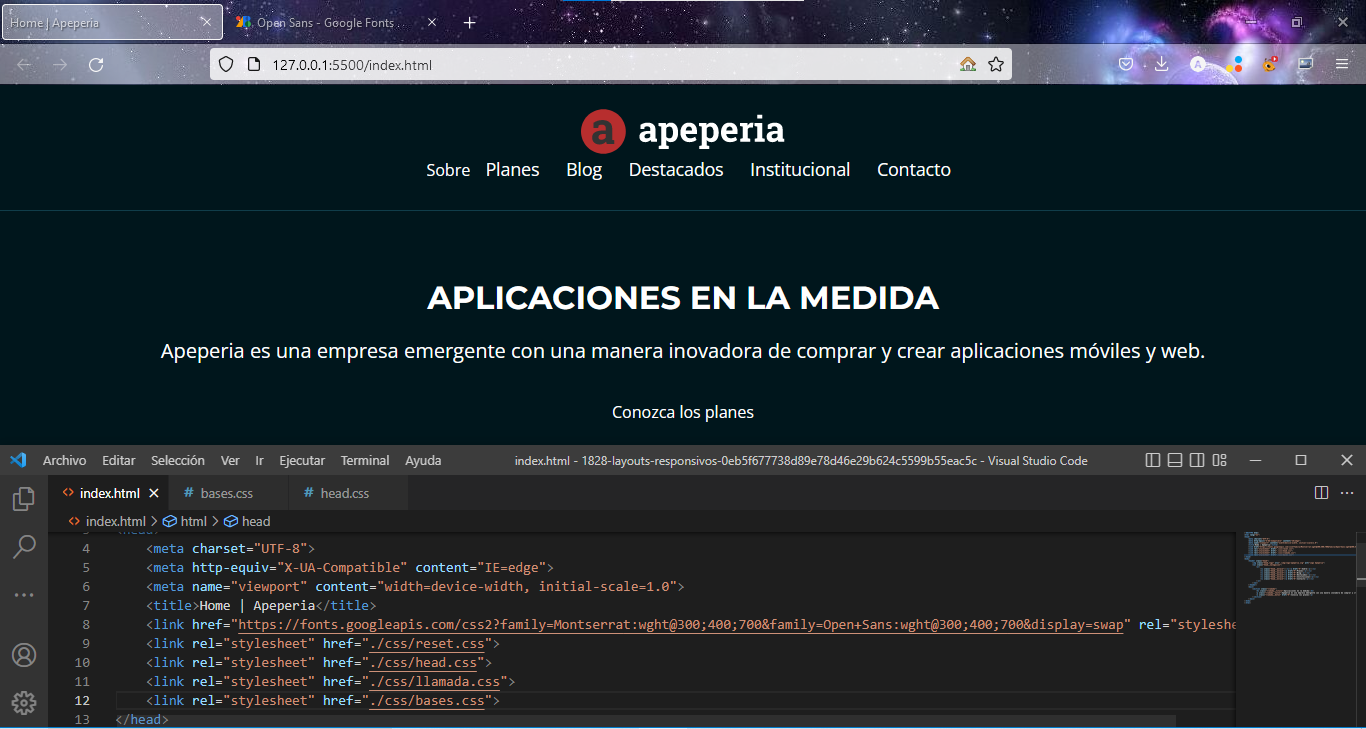Click Firefox reload page button
The height and width of the screenshot is (729, 1366).
96,65
